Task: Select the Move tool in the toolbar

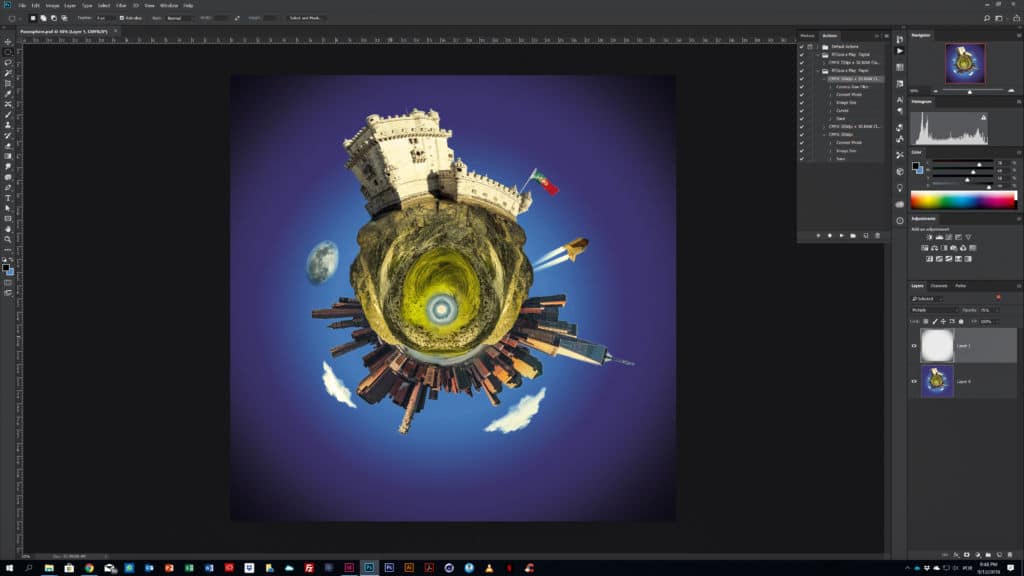Action: (8, 41)
